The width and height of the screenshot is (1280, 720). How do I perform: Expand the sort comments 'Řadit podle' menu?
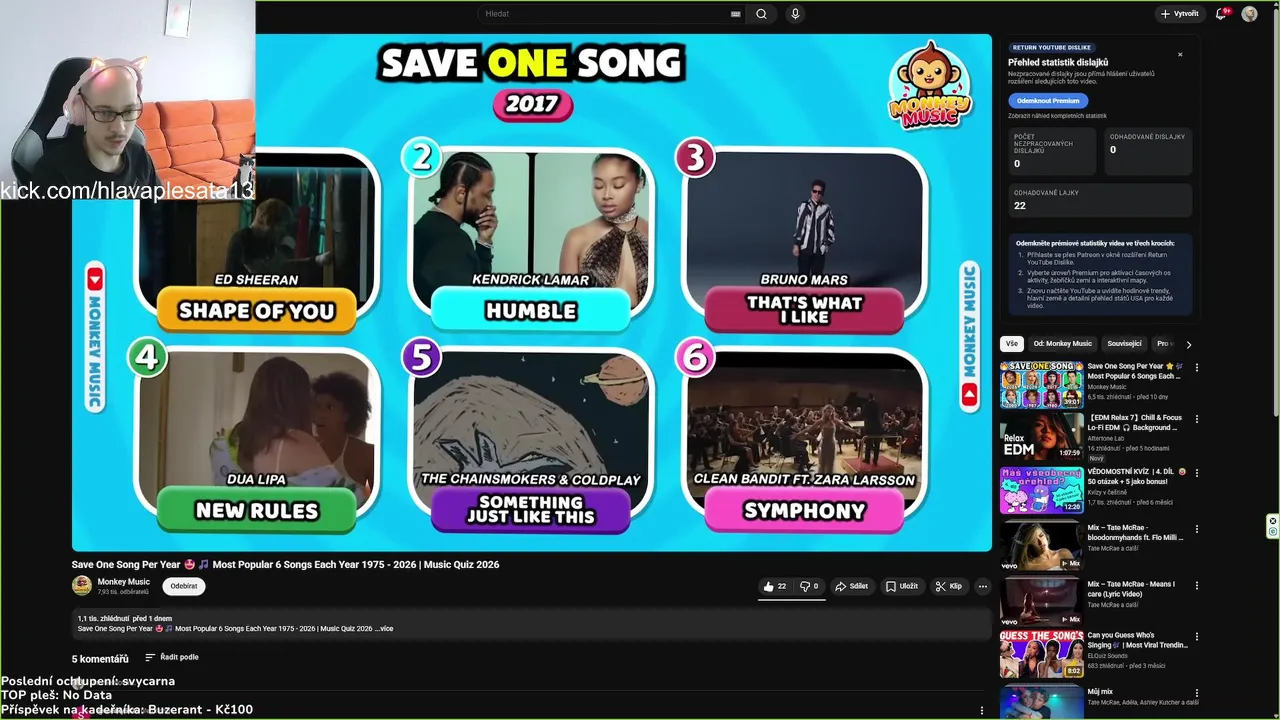[171, 657]
